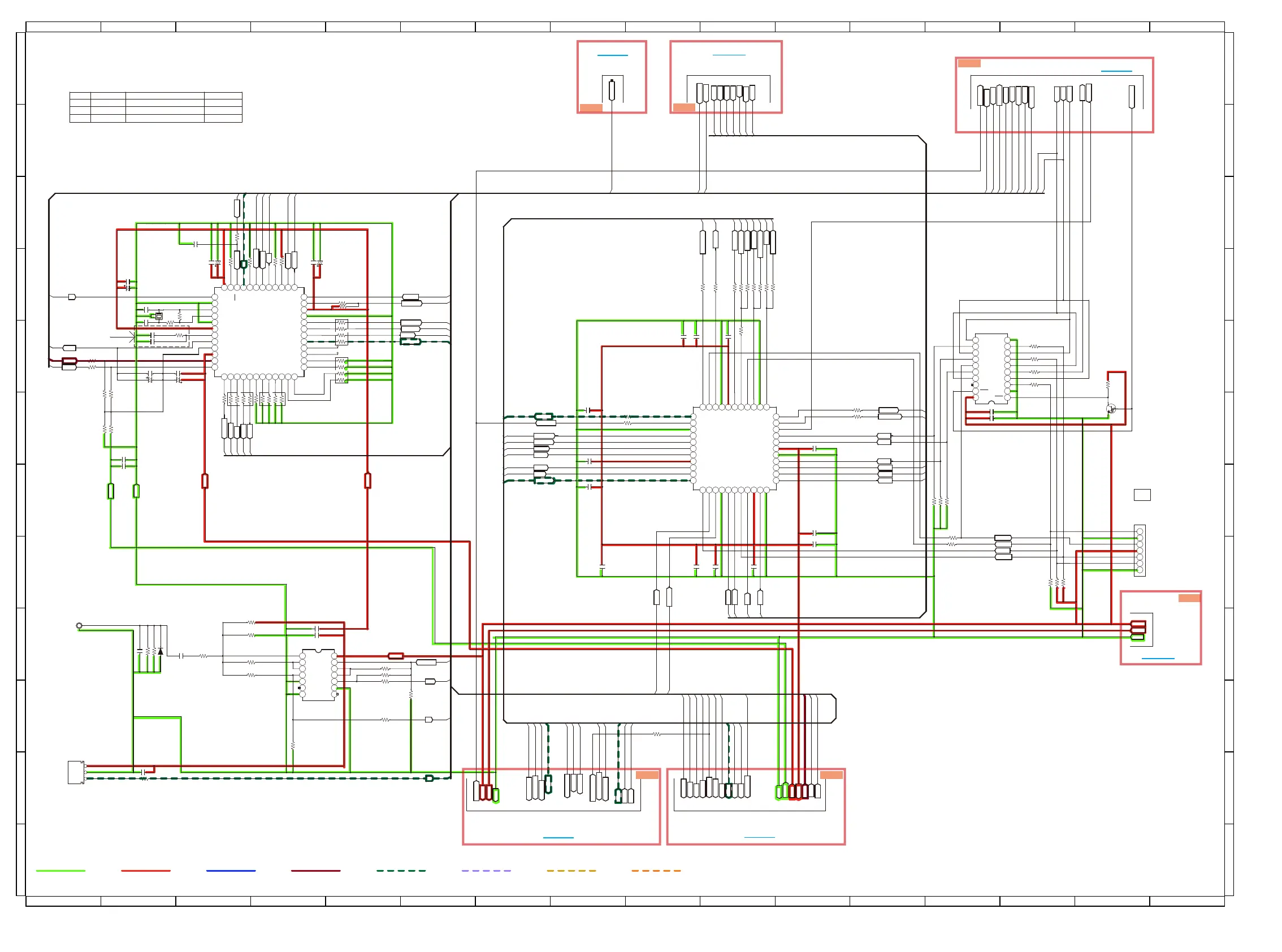
Task: Click the dark green dashed legend line
Action: [400, 871]
